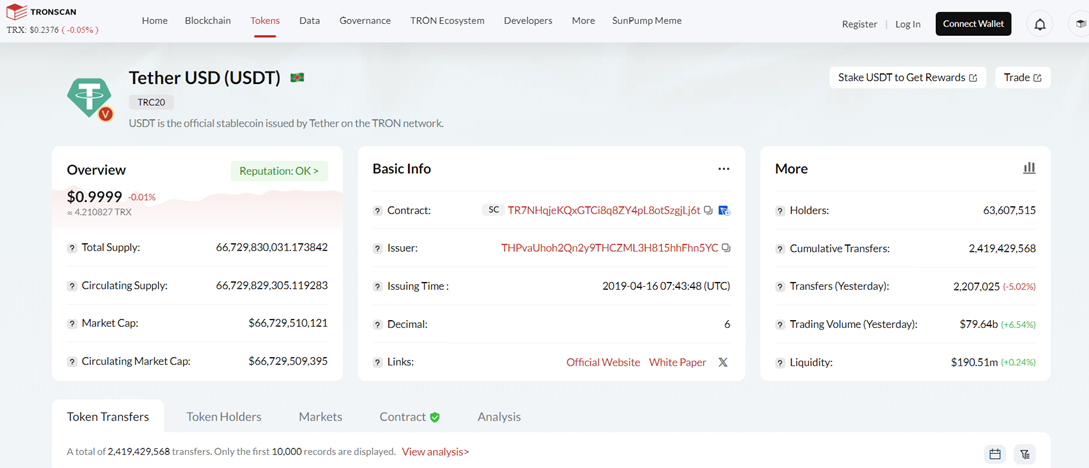Viewport: 1089px width, 468px height.
Task: Copy the issuer address
Action: click(726, 248)
